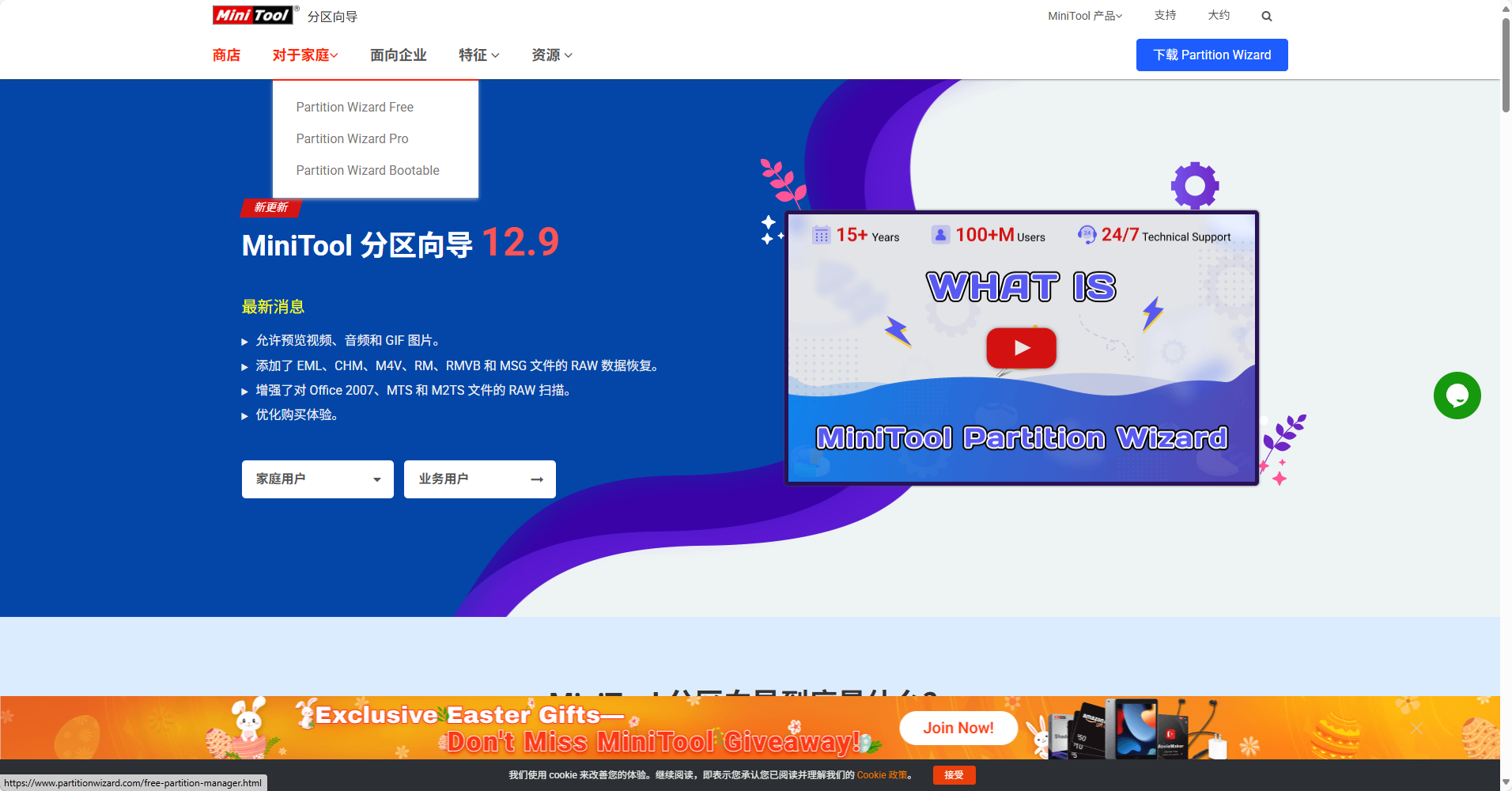Viewport: 1512px width, 791px height.
Task: Open the 家庭用户 dropdown button
Action: coord(318,479)
